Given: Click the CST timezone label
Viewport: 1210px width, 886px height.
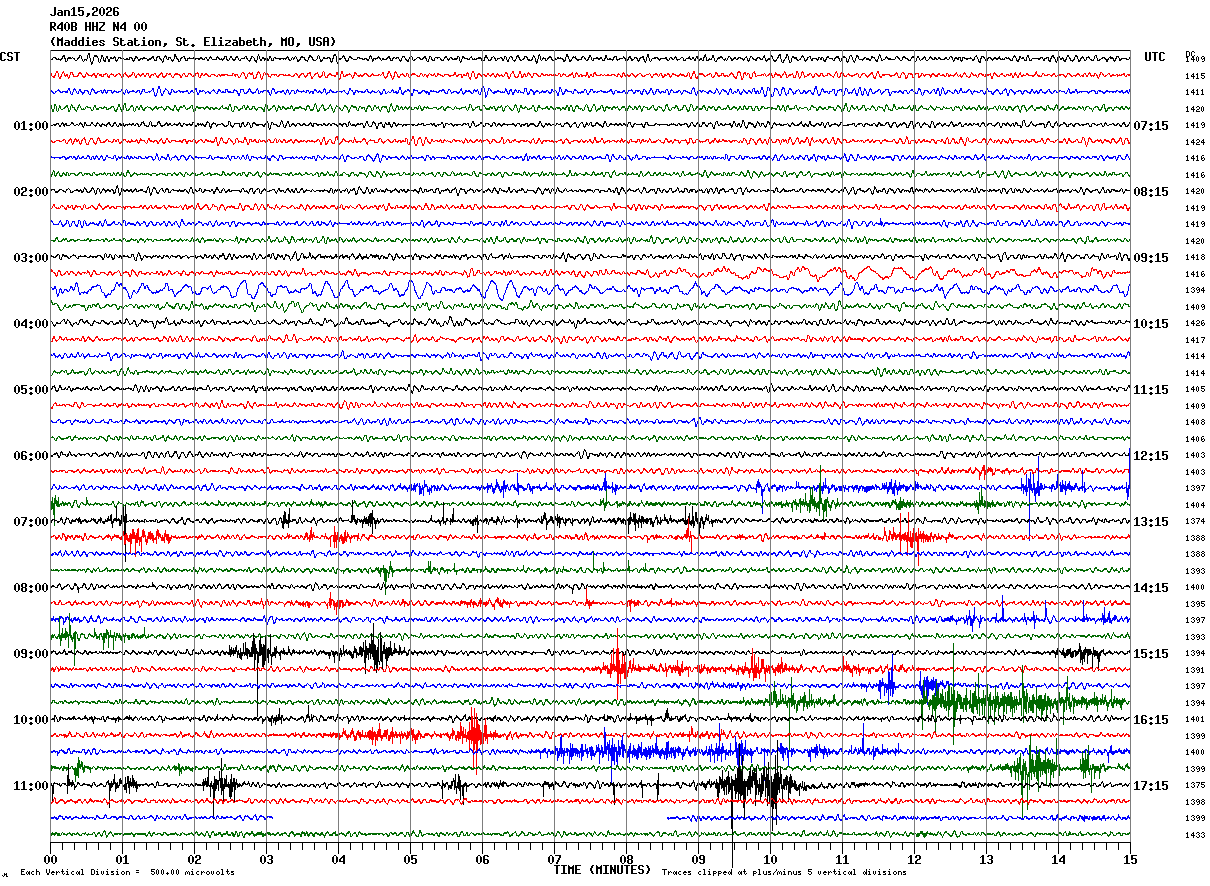Looking at the screenshot, I should pyautogui.click(x=10, y=57).
